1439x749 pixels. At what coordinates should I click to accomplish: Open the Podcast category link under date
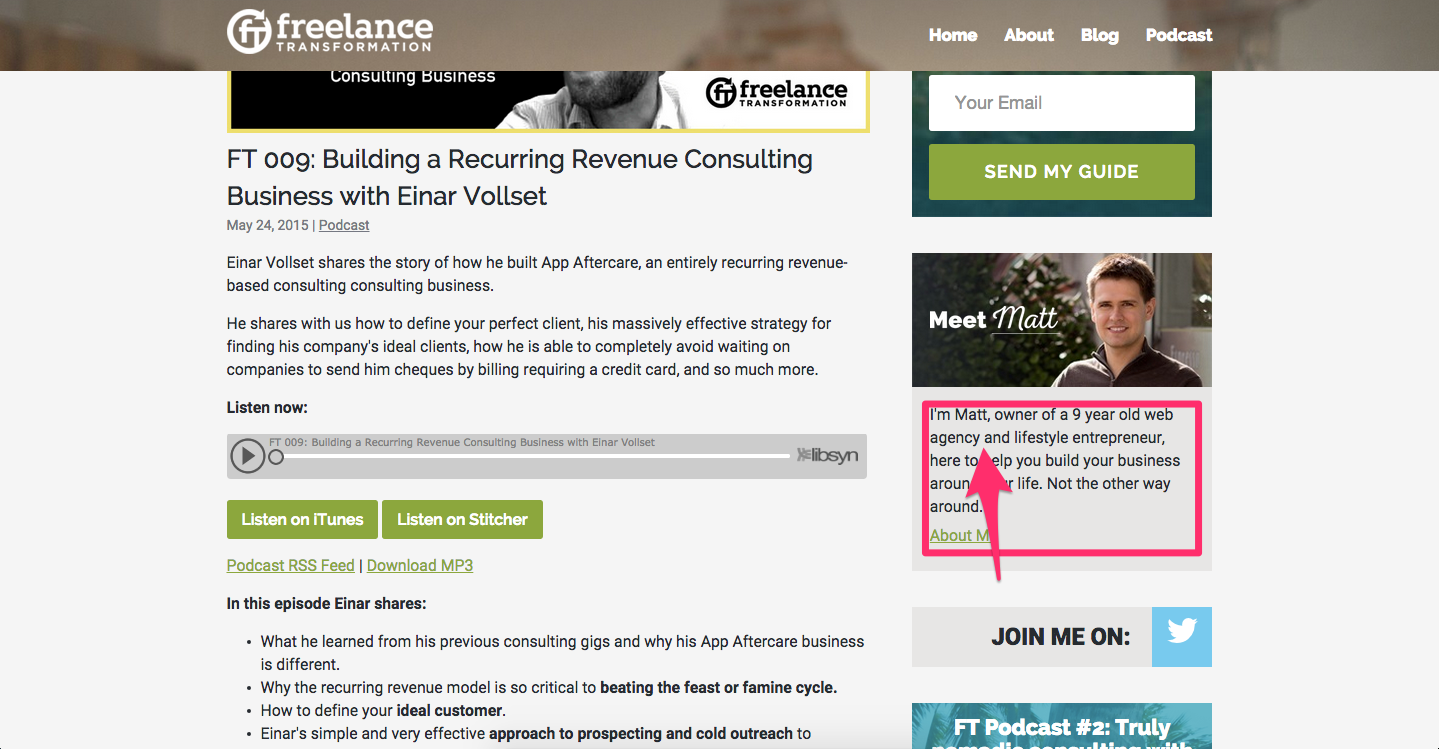tap(344, 226)
